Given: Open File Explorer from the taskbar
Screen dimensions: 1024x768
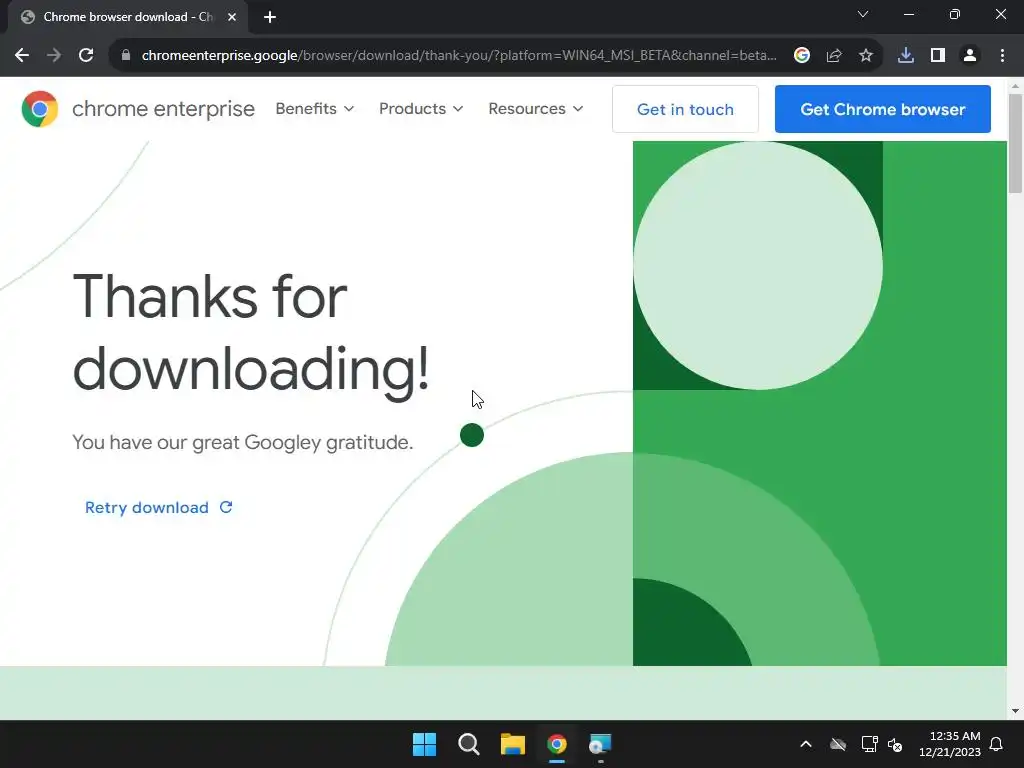Looking at the screenshot, I should pyautogui.click(x=513, y=744).
